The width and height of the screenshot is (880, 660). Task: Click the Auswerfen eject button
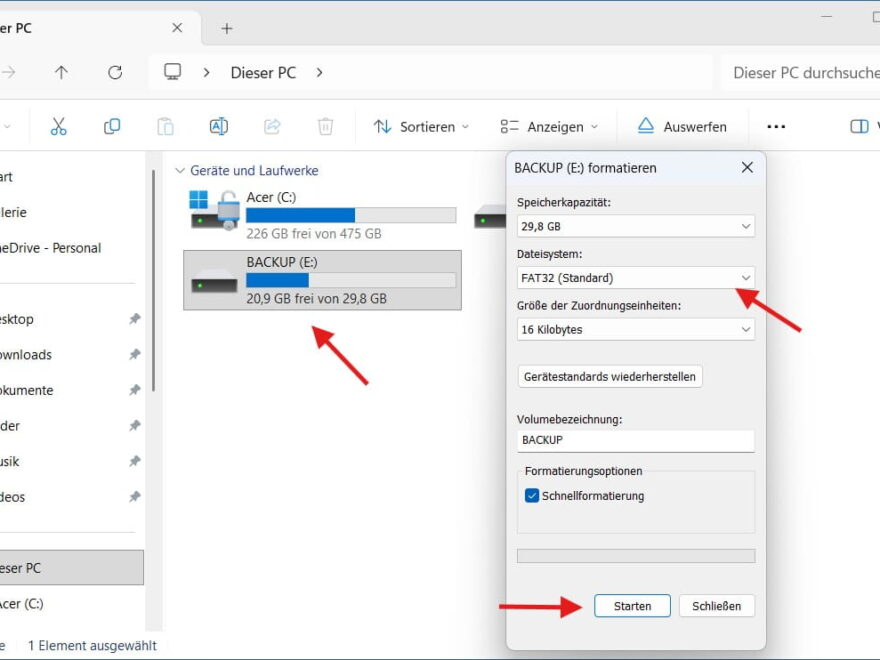(682, 127)
